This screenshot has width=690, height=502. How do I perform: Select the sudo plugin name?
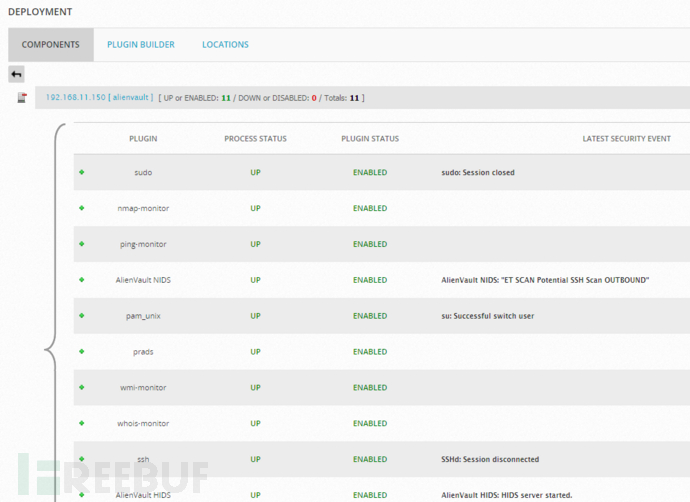coord(143,172)
